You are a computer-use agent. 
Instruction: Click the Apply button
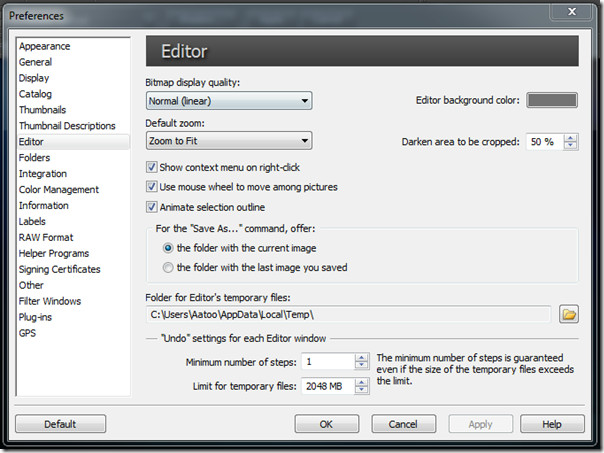point(480,424)
